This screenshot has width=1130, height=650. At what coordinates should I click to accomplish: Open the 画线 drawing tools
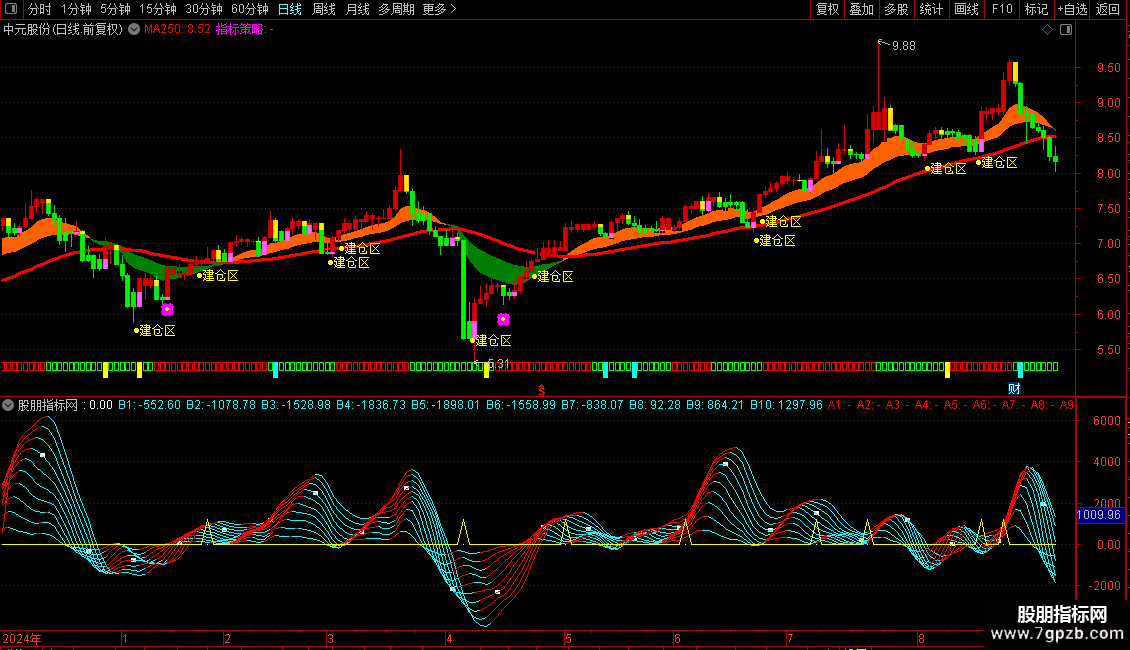(966, 9)
